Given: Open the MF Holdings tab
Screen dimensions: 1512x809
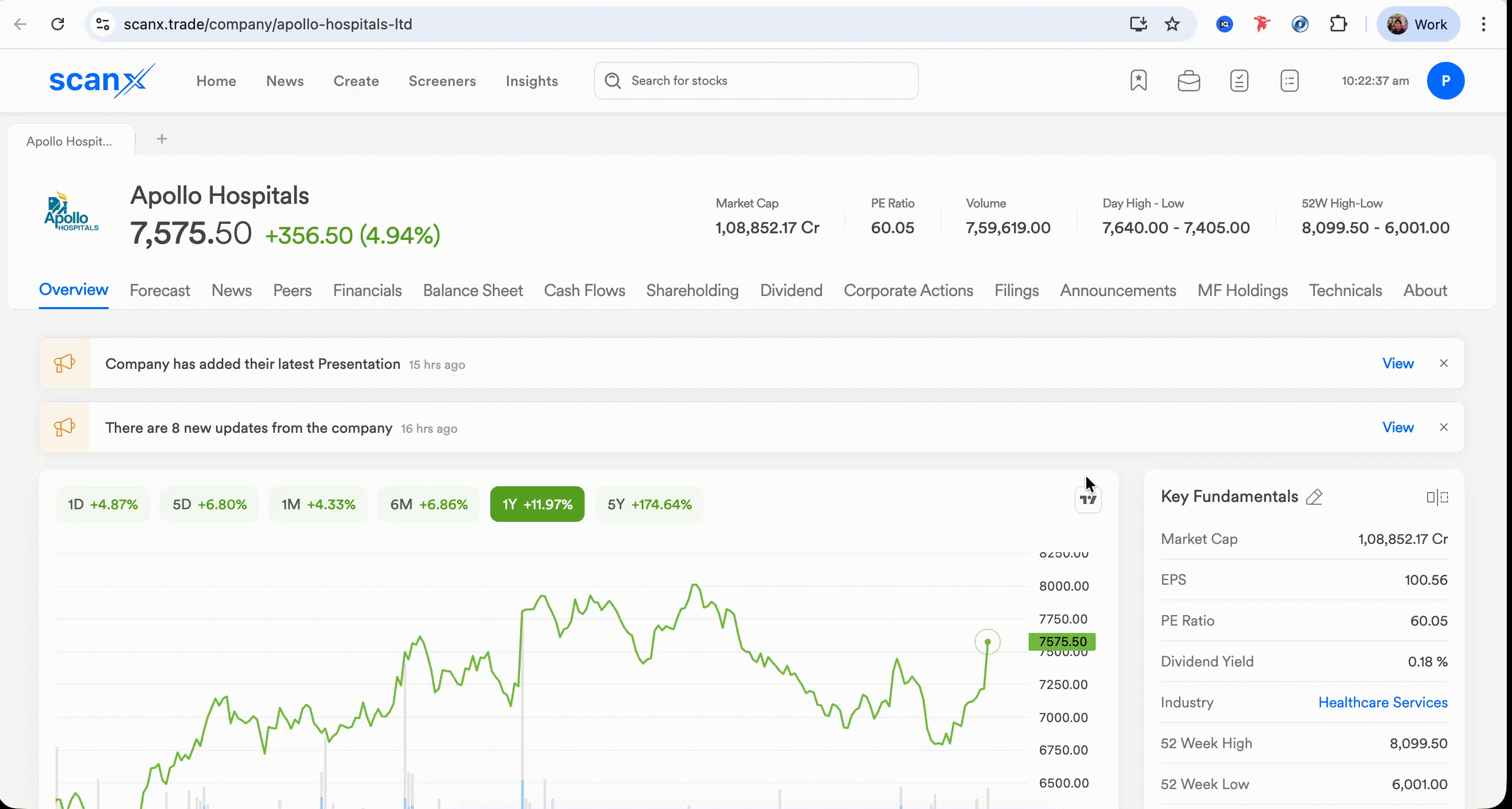Looking at the screenshot, I should click(1243, 290).
